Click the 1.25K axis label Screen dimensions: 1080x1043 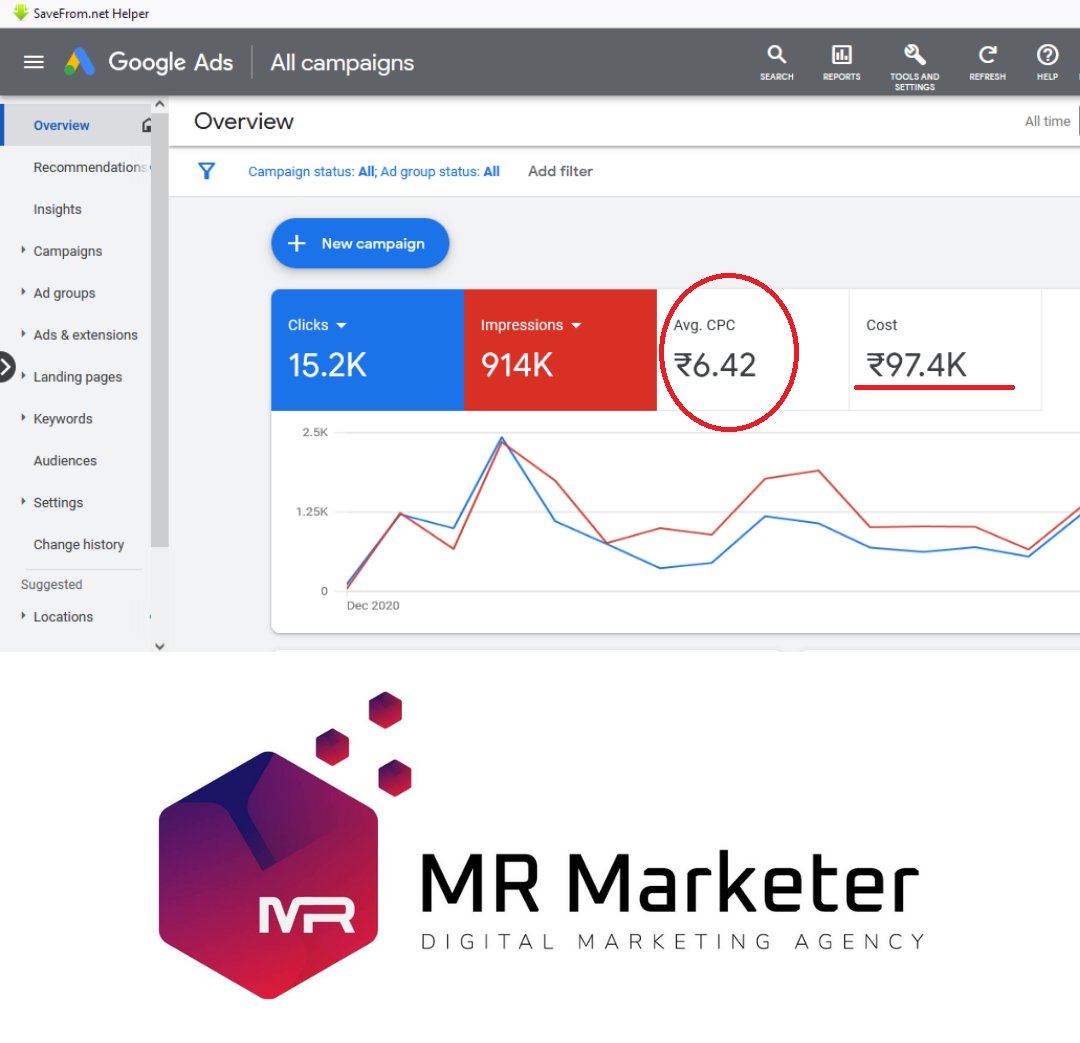pyautogui.click(x=311, y=512)
